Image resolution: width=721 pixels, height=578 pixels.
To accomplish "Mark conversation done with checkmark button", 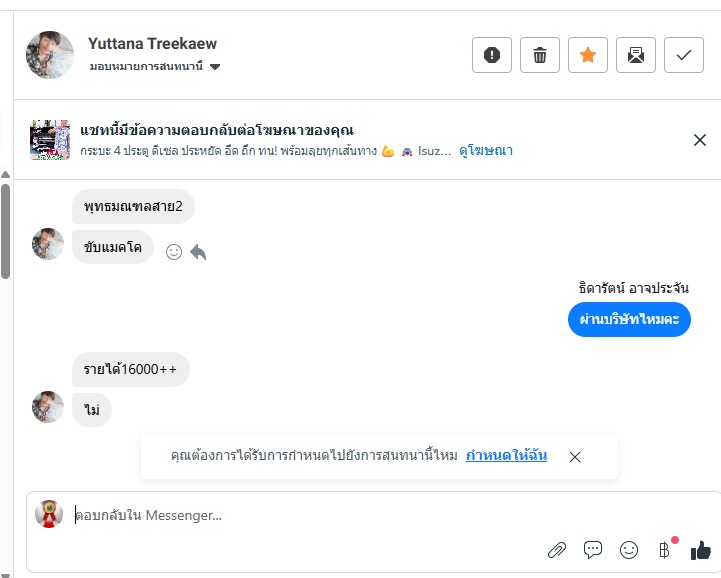I will 684,55.
